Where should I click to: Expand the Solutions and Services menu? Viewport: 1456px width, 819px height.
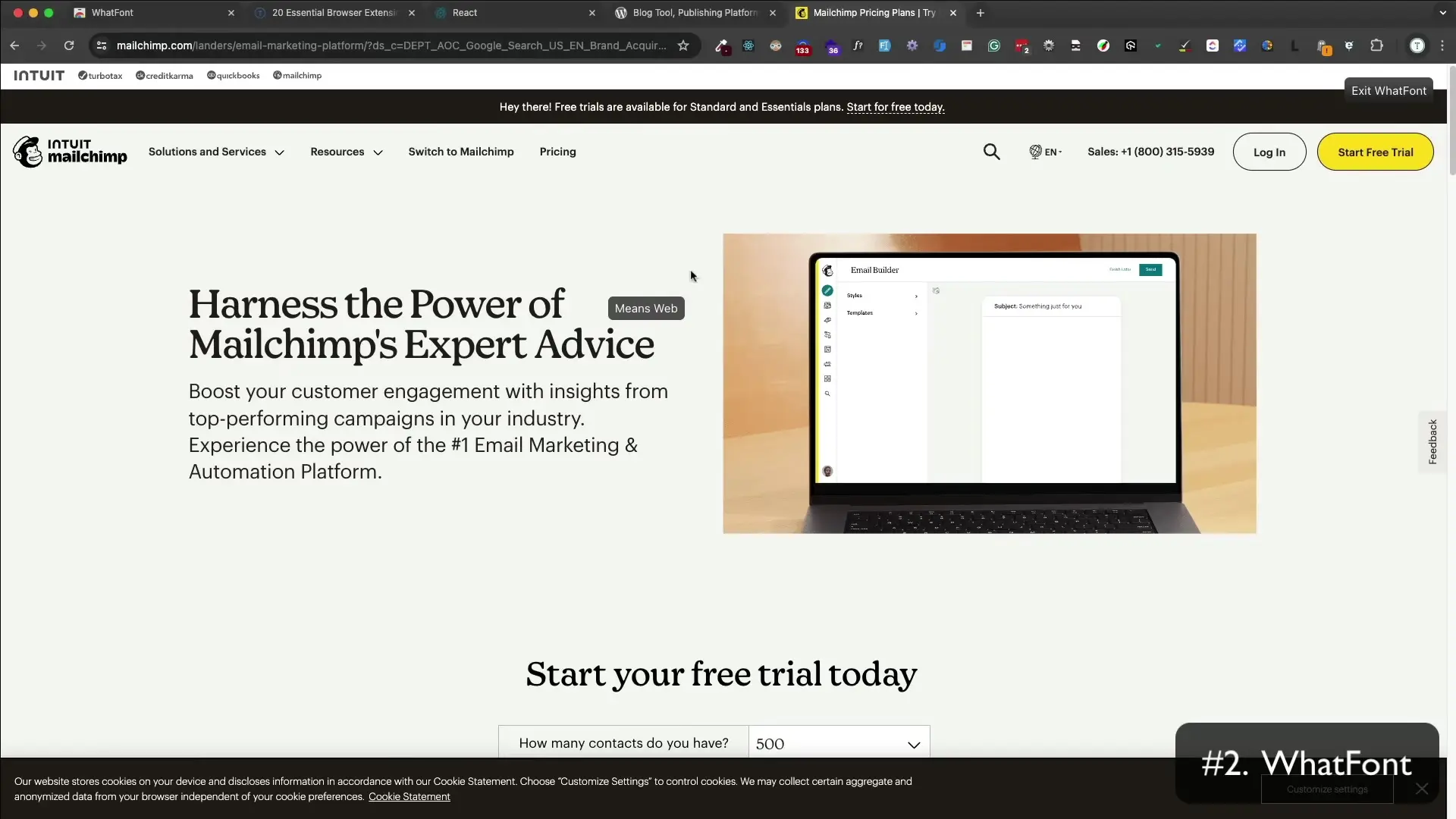[x=216, y=152]
